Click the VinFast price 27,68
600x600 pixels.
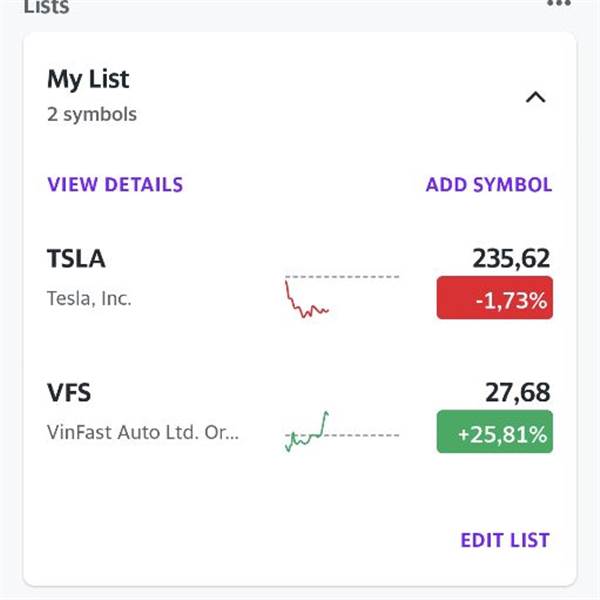click(x=518, y=393)
